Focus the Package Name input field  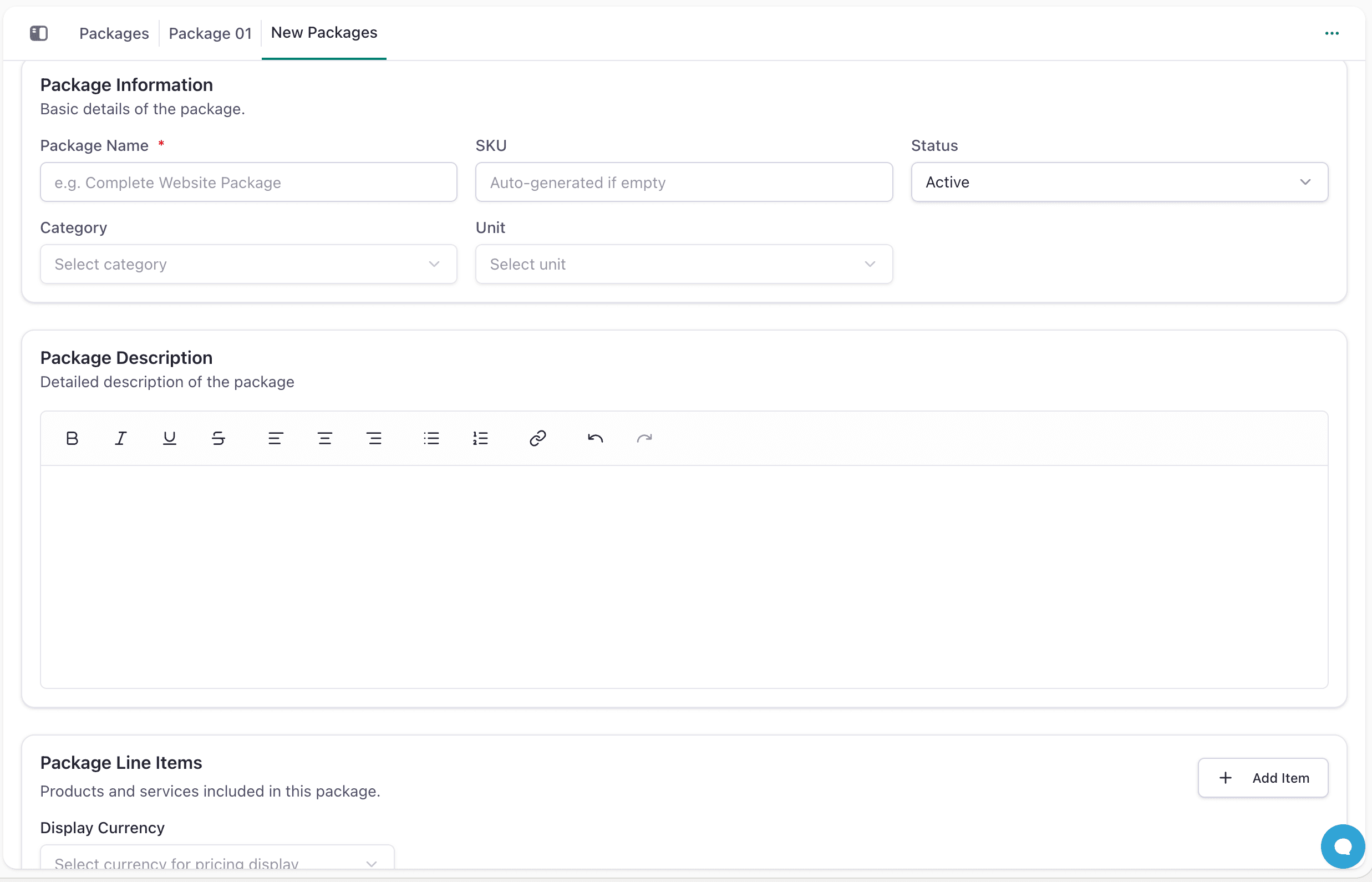(x=248, y=182)
